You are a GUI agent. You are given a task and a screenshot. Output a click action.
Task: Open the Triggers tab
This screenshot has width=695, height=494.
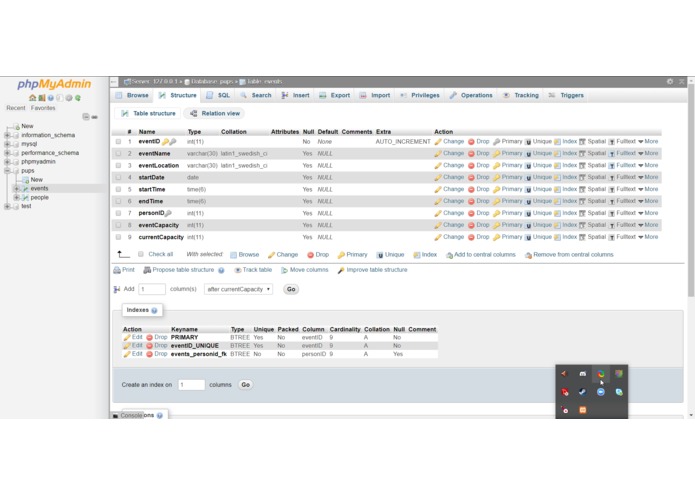coord(566,96)
